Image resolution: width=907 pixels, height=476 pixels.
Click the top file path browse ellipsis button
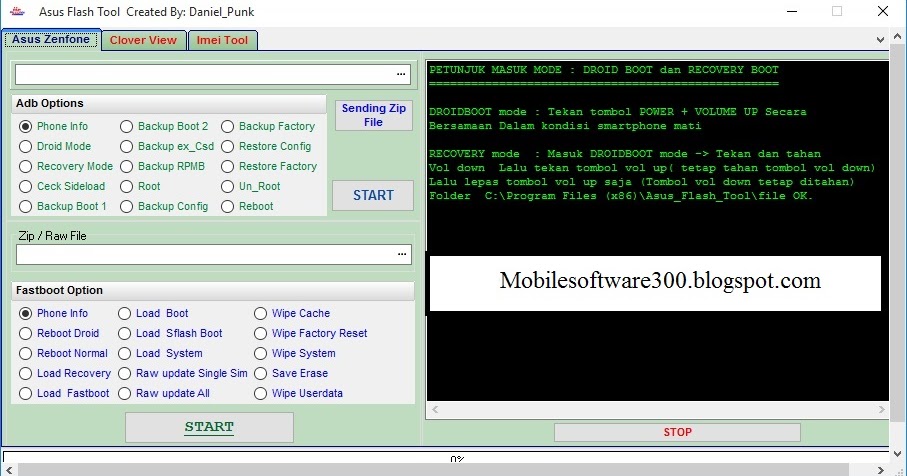click(401, 74)
